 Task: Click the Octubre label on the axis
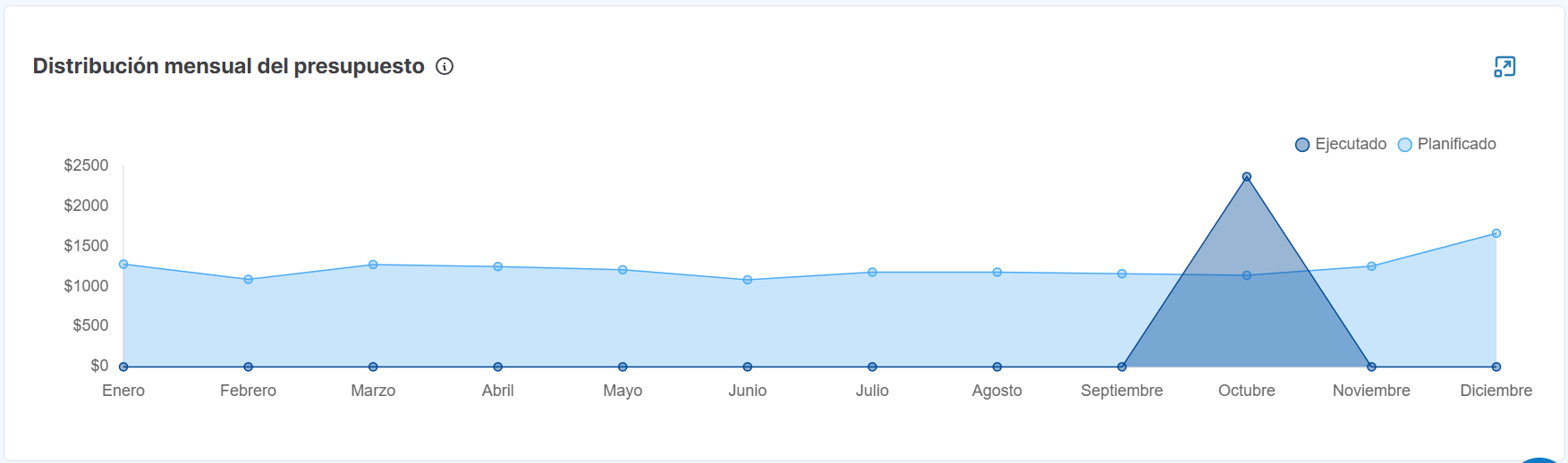[x=1247, y=391]
